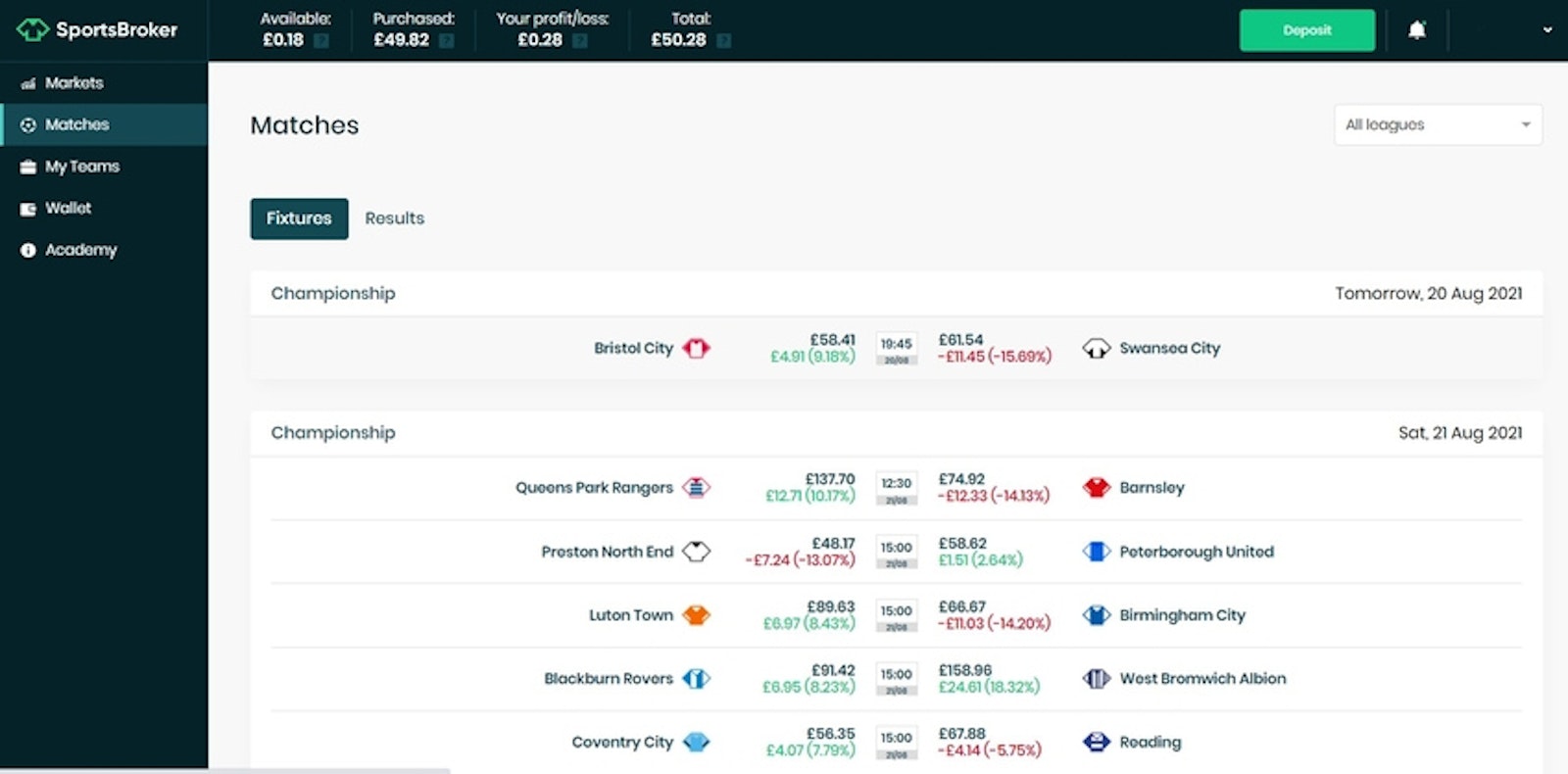Click help icon beside Total amount
This screenshot has width=1568, height=774.
(x=723, y=40)
